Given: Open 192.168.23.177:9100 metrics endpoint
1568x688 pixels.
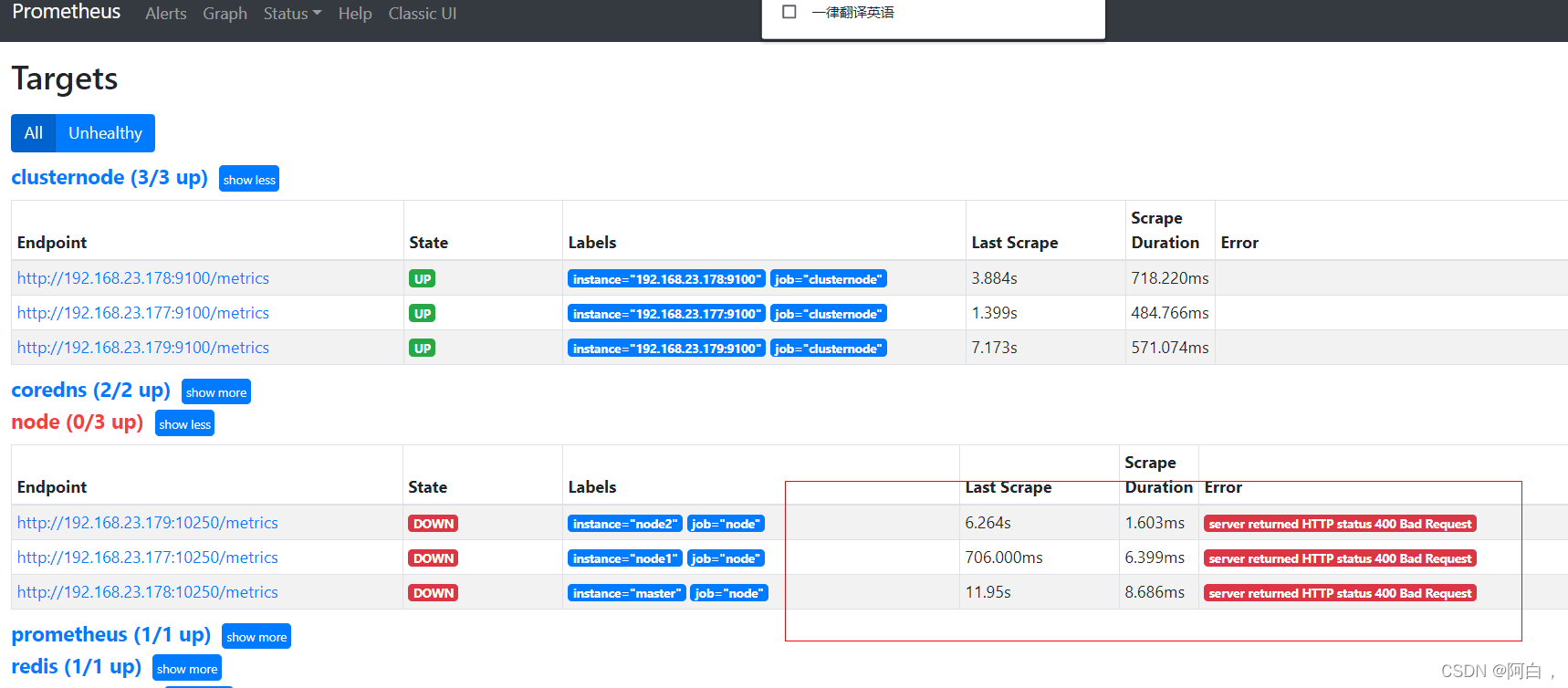Looking at the screenshot, I should (x=143, y=313).
